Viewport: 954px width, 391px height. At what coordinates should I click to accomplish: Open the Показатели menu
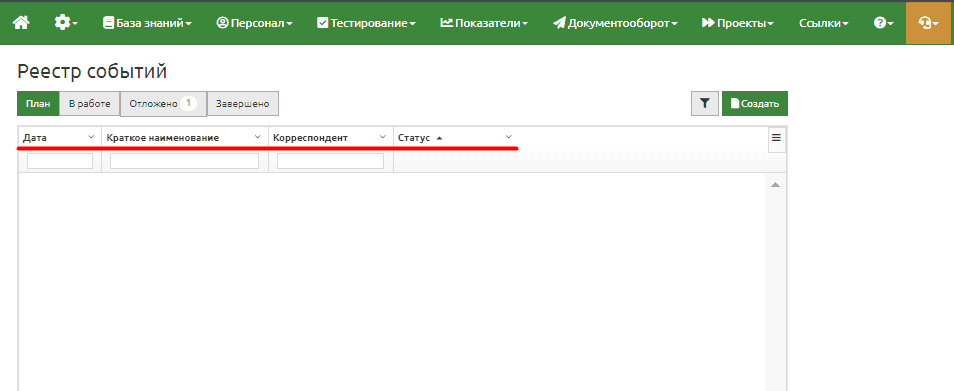(x=484, y=23)
